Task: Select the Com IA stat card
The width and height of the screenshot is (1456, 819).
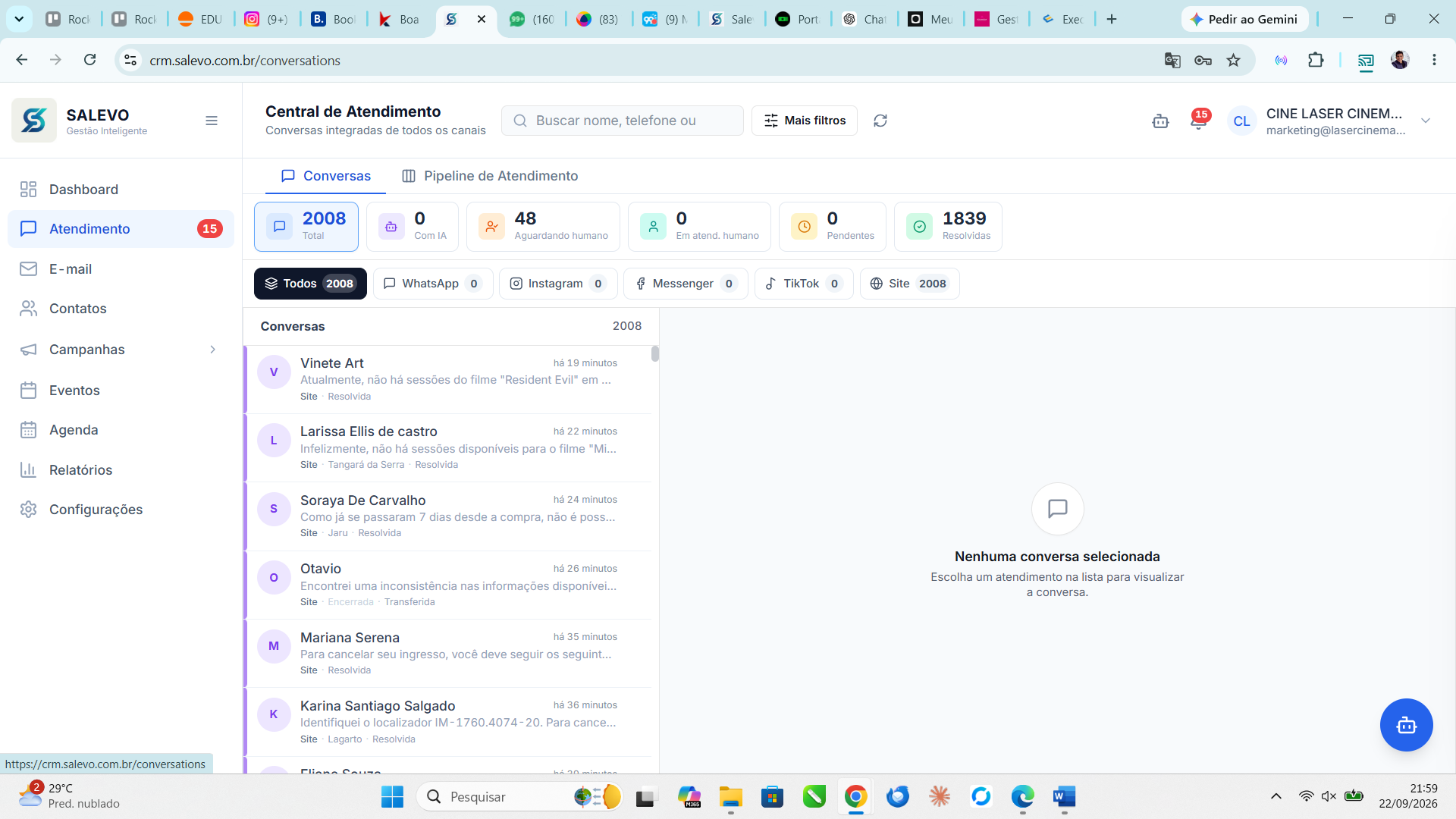Action: tap(413, 227)
